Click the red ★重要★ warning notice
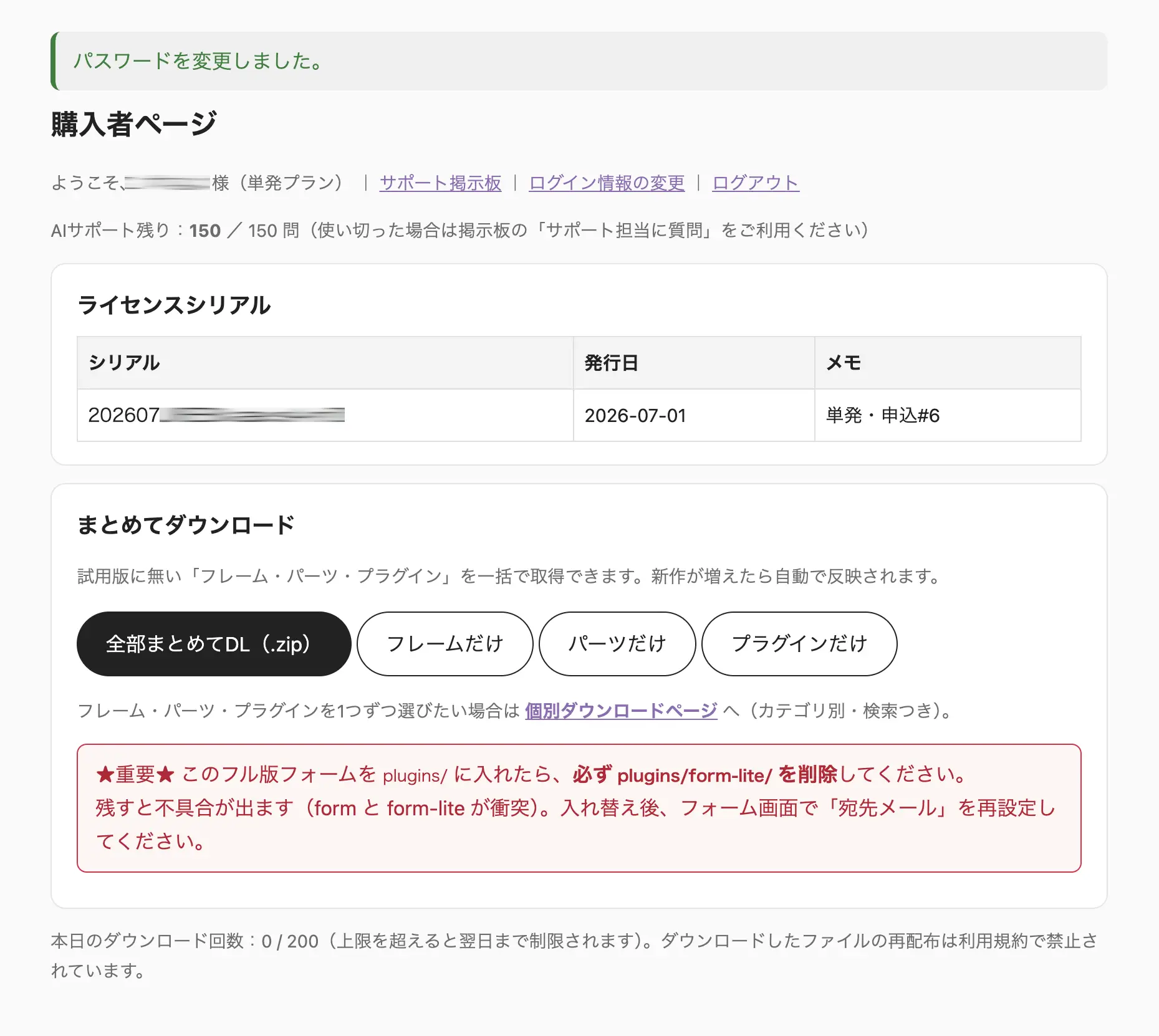Screen dimensions: 1159x1036 [x=579, y=808]
